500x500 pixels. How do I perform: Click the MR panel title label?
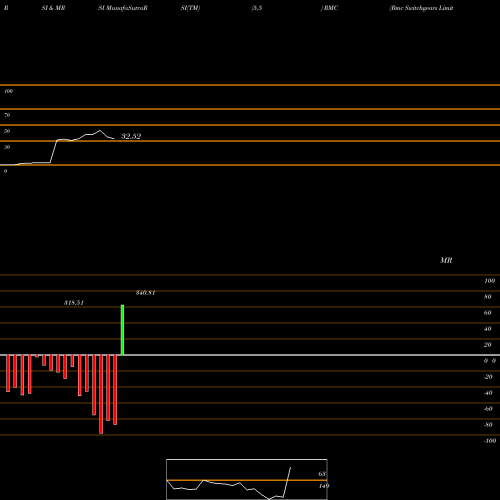click(x=446, y=260)
